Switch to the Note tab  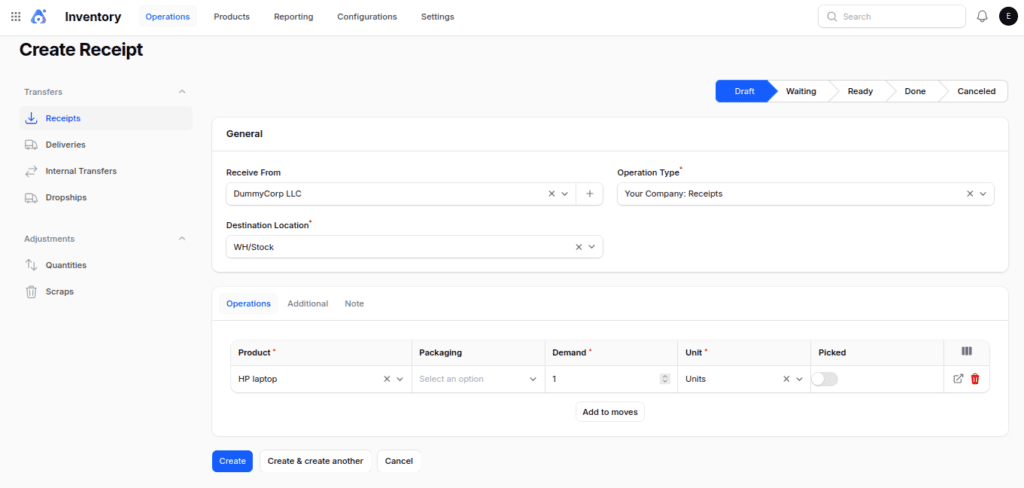(x=355, y=304)
